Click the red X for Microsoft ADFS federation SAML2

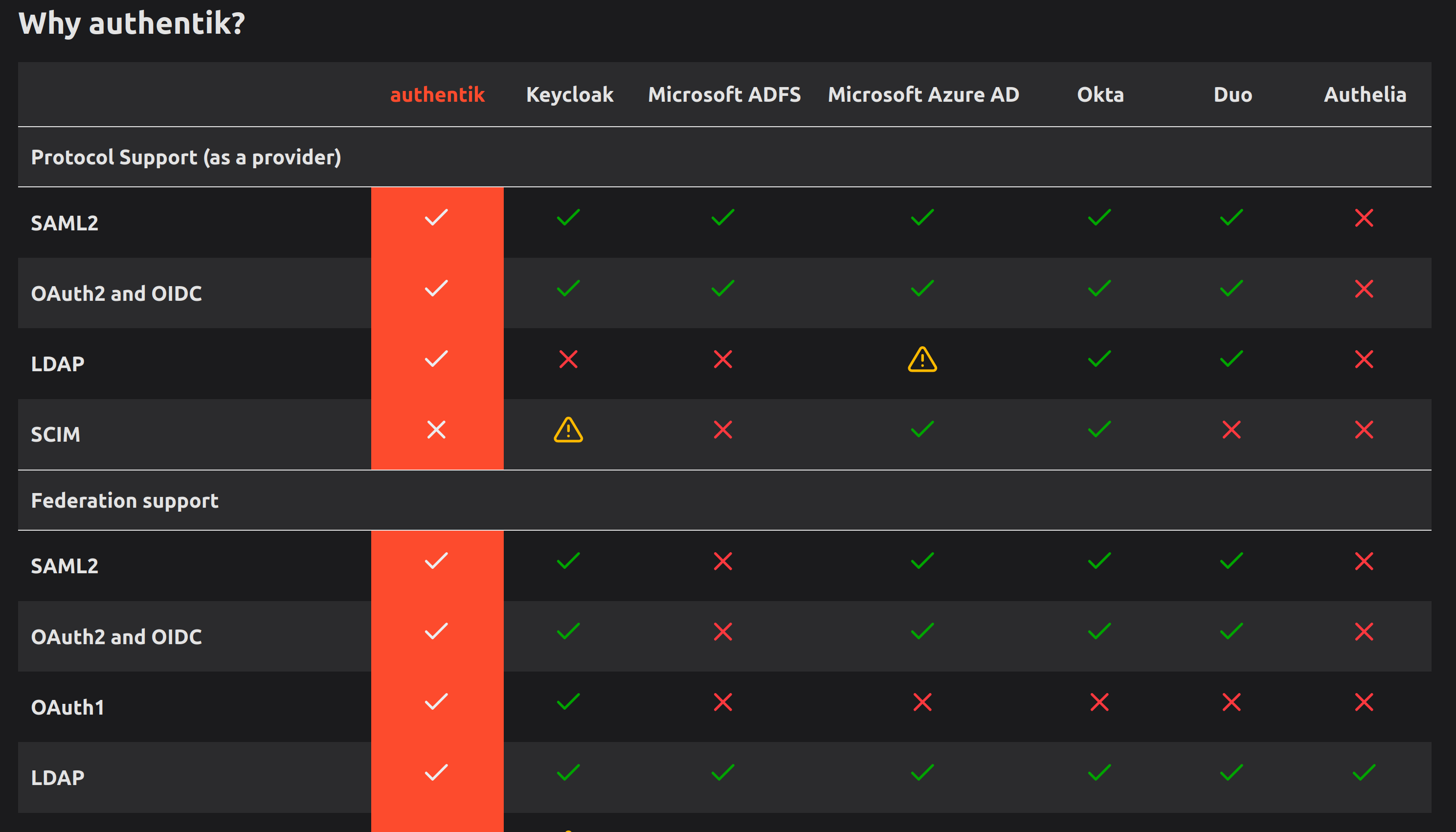[x=723, y=561]
